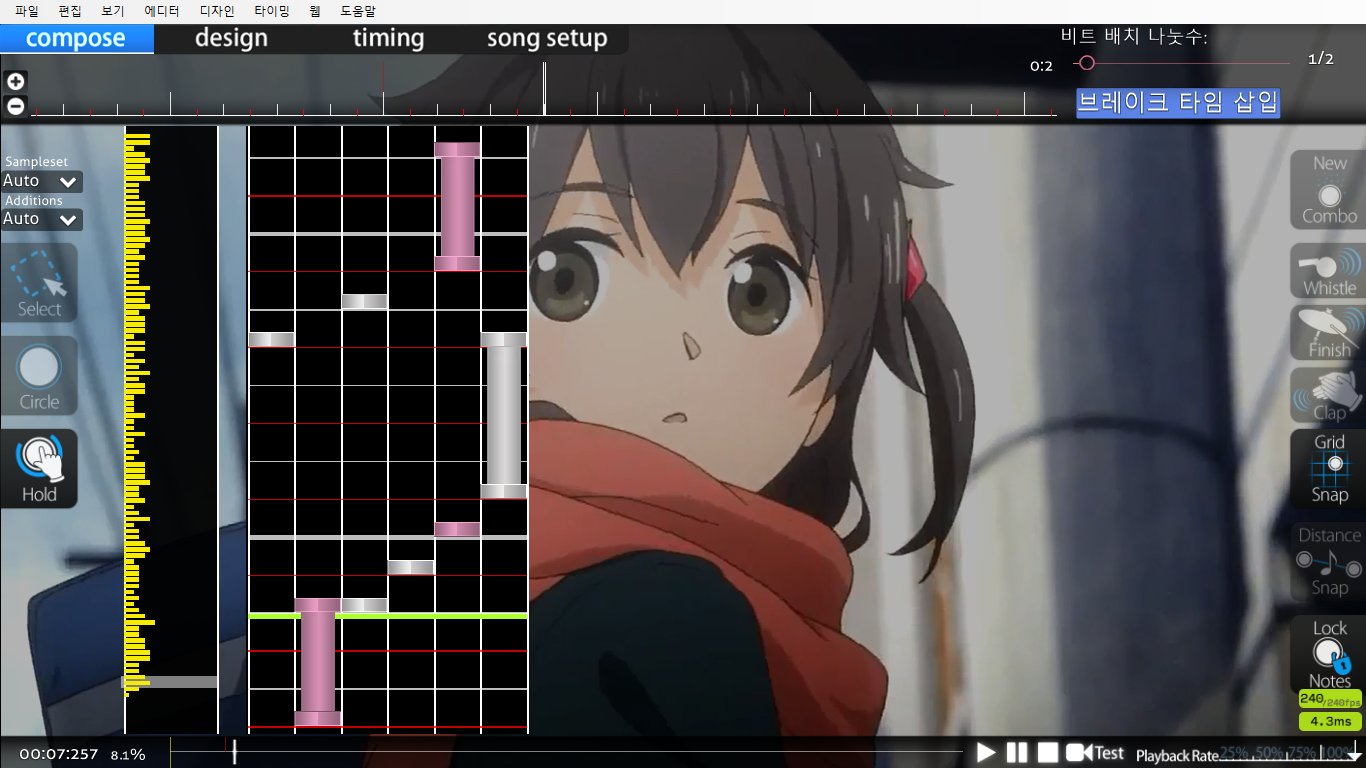1366x768 pixels.
Task: Switch to the compose tab
Action: coord(76,38)
